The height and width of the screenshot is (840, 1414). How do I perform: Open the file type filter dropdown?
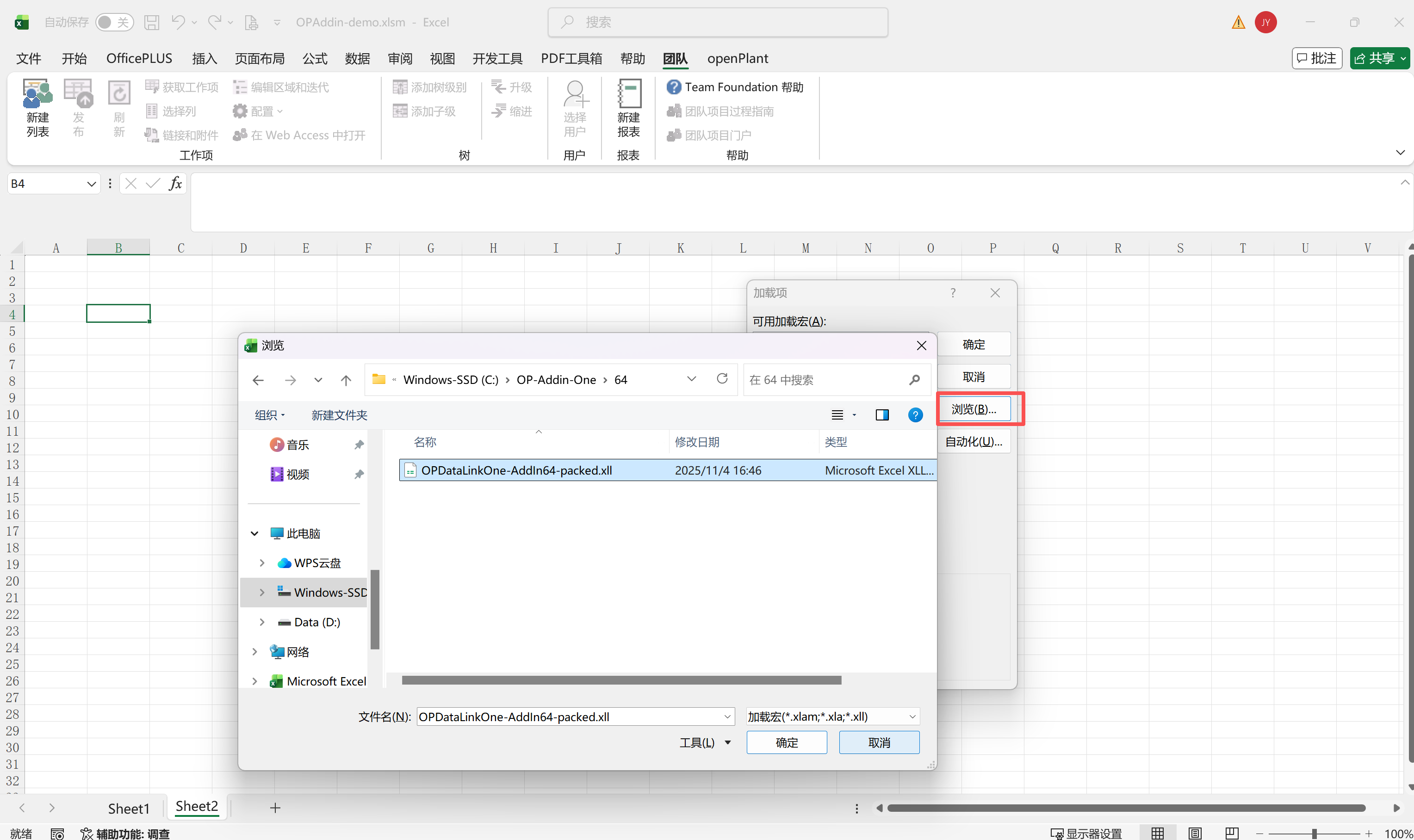pyautogui.click(x=832, y=716)
